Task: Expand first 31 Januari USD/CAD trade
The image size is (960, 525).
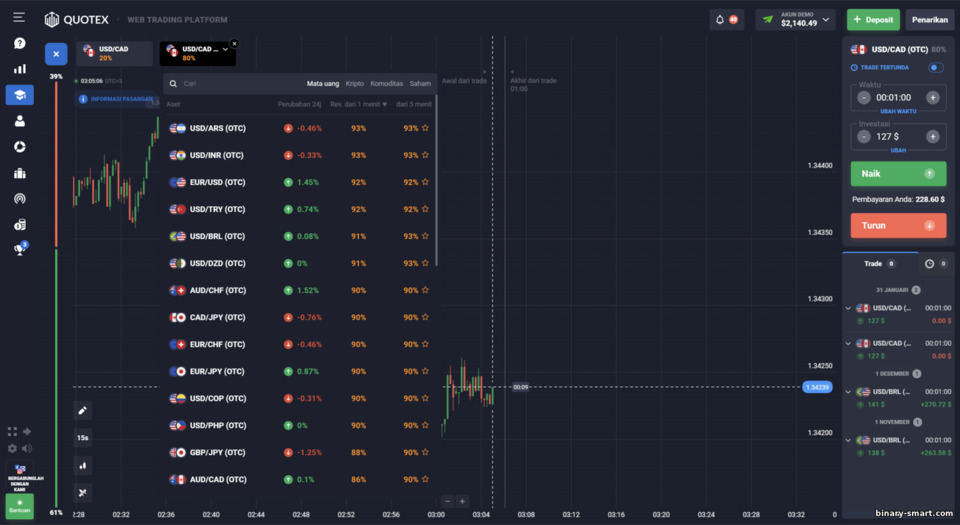Action: (848, 308)
